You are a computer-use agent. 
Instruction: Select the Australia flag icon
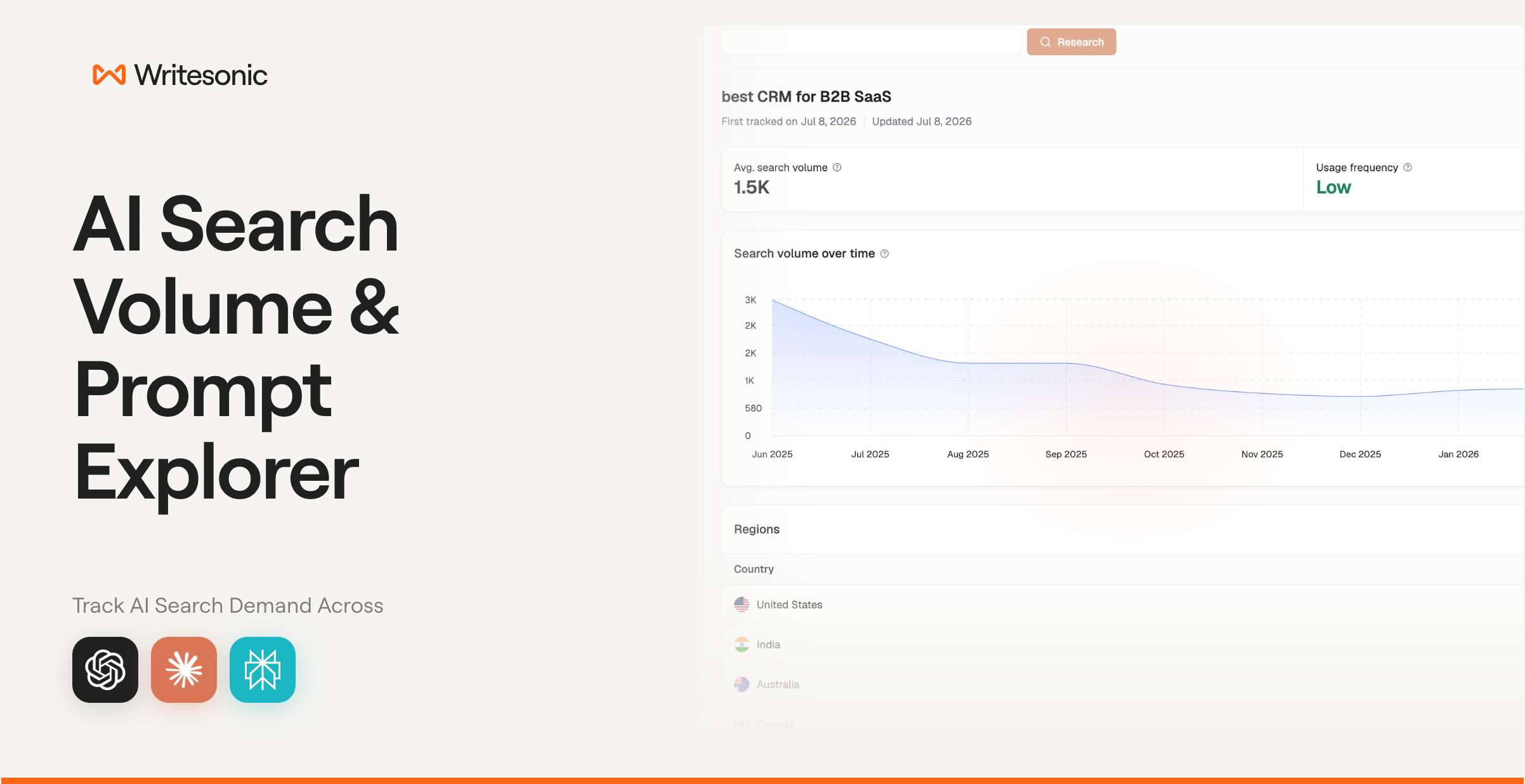pos(742,684)
